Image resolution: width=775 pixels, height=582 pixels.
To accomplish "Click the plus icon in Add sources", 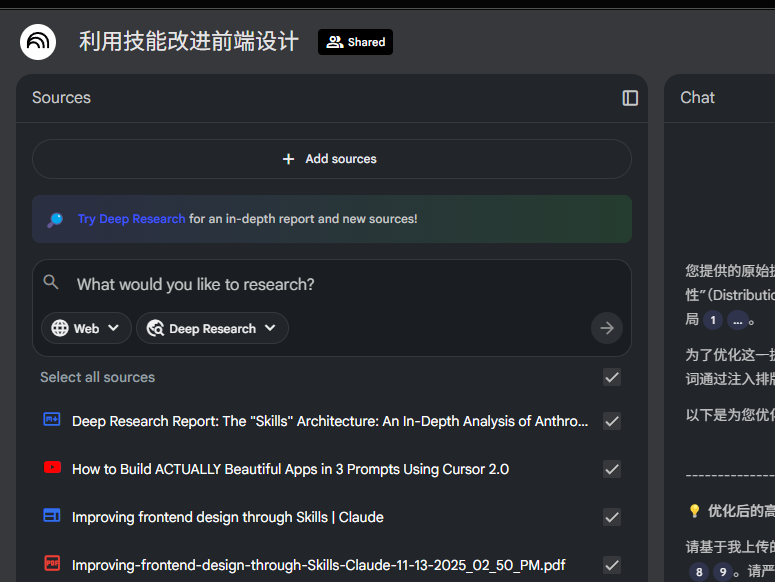I will coord(288,159).
